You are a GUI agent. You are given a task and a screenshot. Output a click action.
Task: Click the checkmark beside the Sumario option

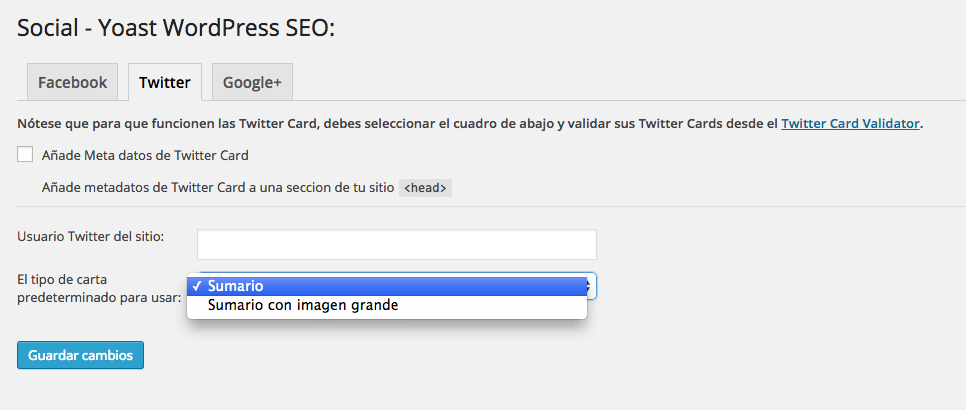[198, 286]
